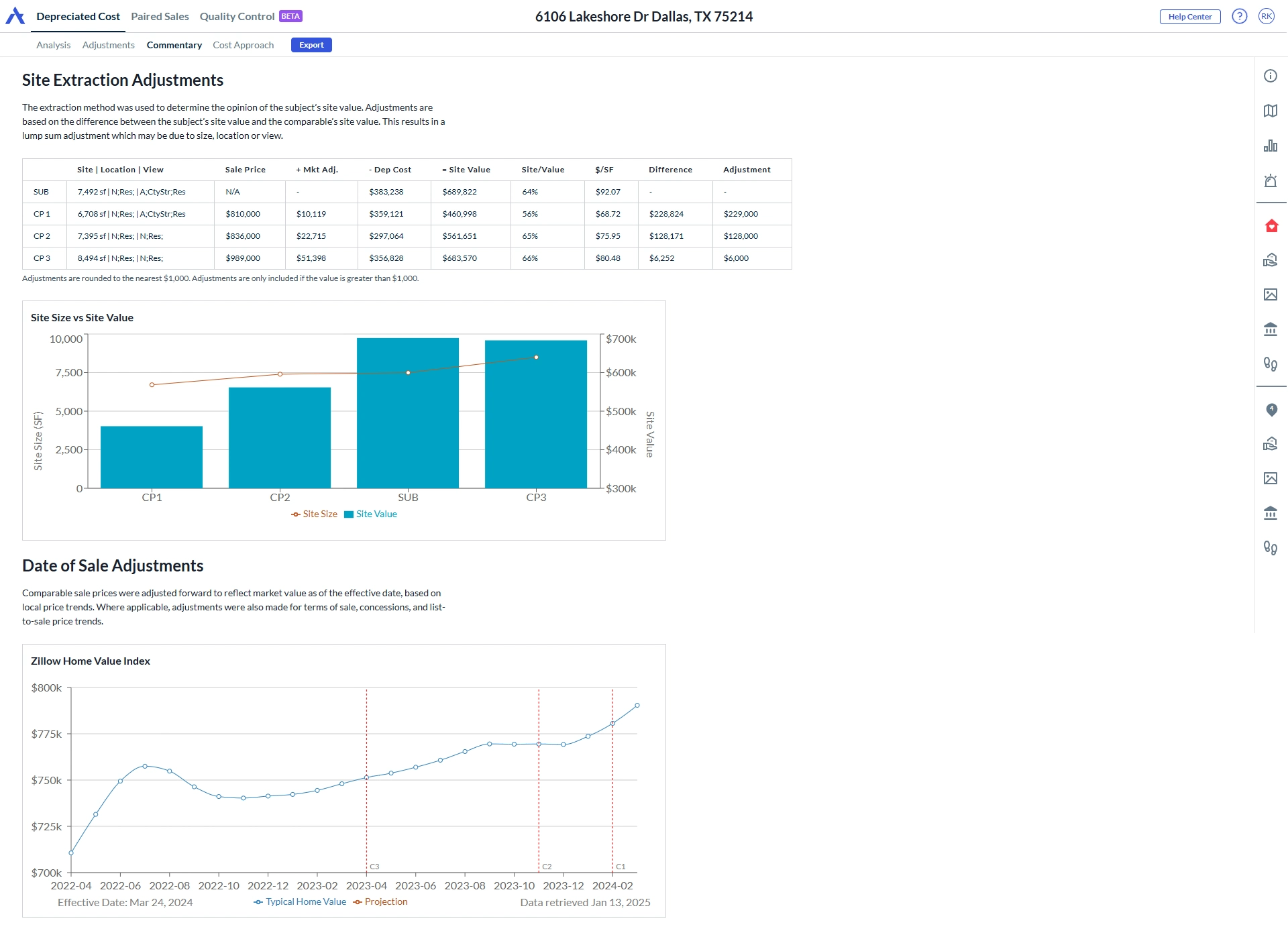The width and height of the screenshot is (1288, 937).
Task: Open the Cost Approach sub-tab
Action: point(243,45)
